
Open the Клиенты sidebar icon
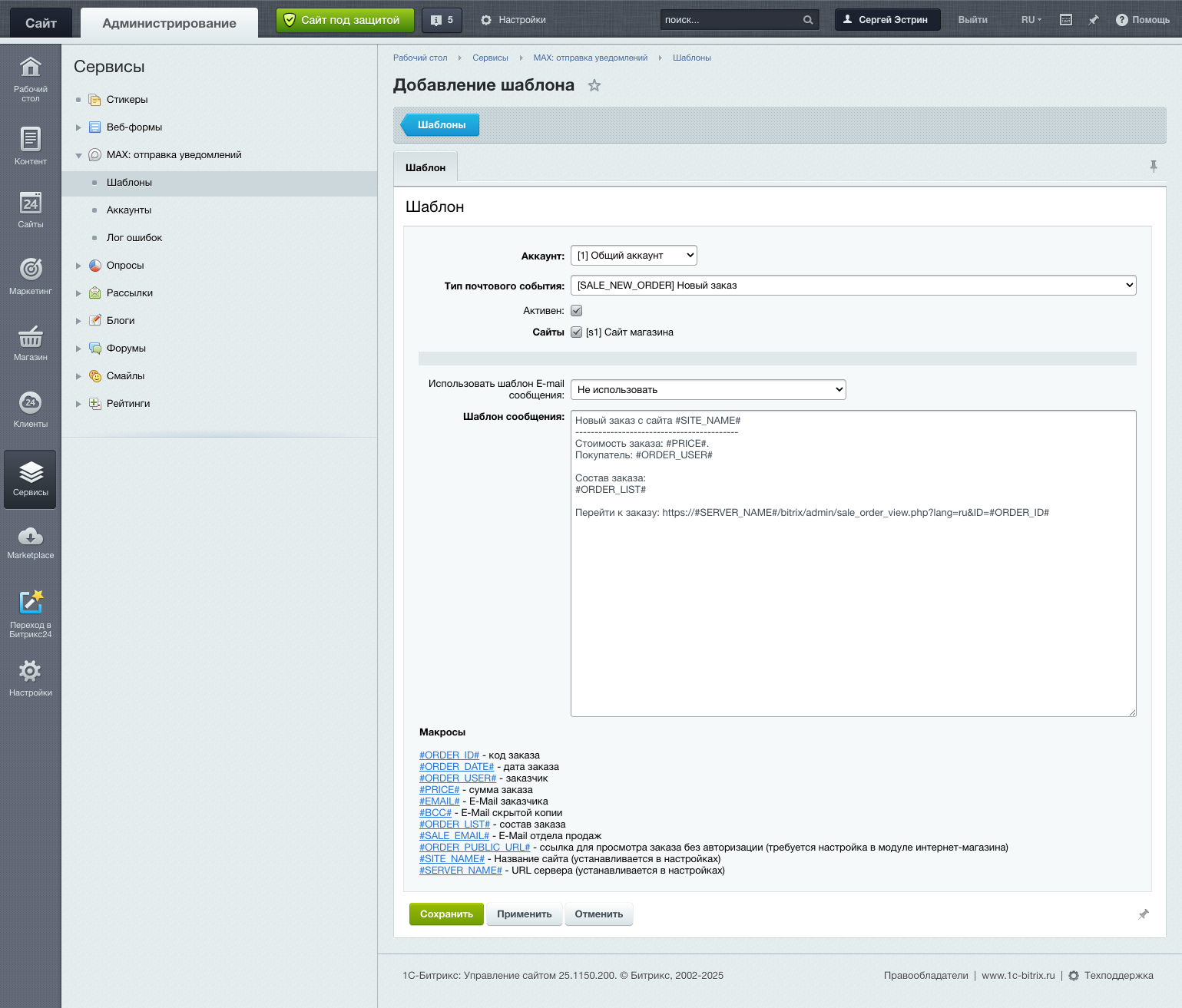30,405
